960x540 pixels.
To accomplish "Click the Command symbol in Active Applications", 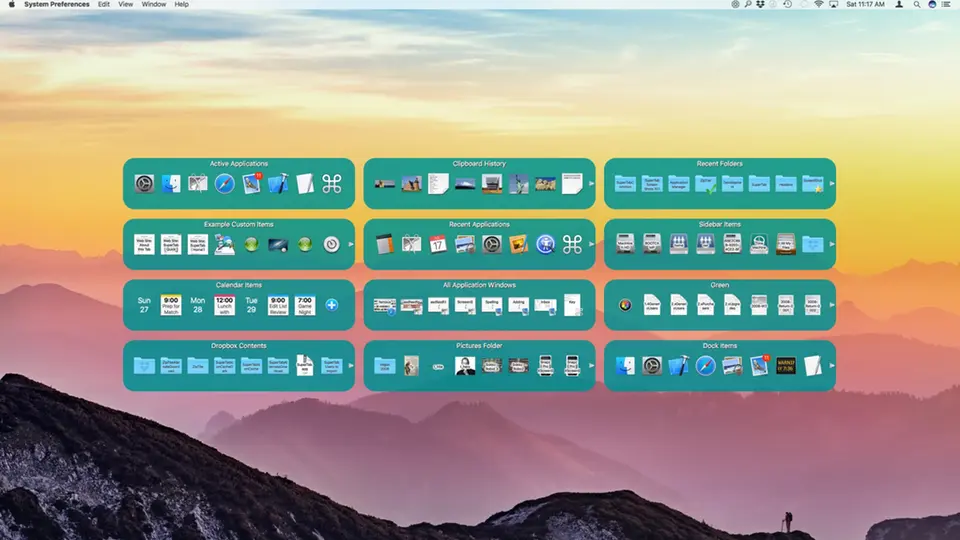I will tap(332, 184).
